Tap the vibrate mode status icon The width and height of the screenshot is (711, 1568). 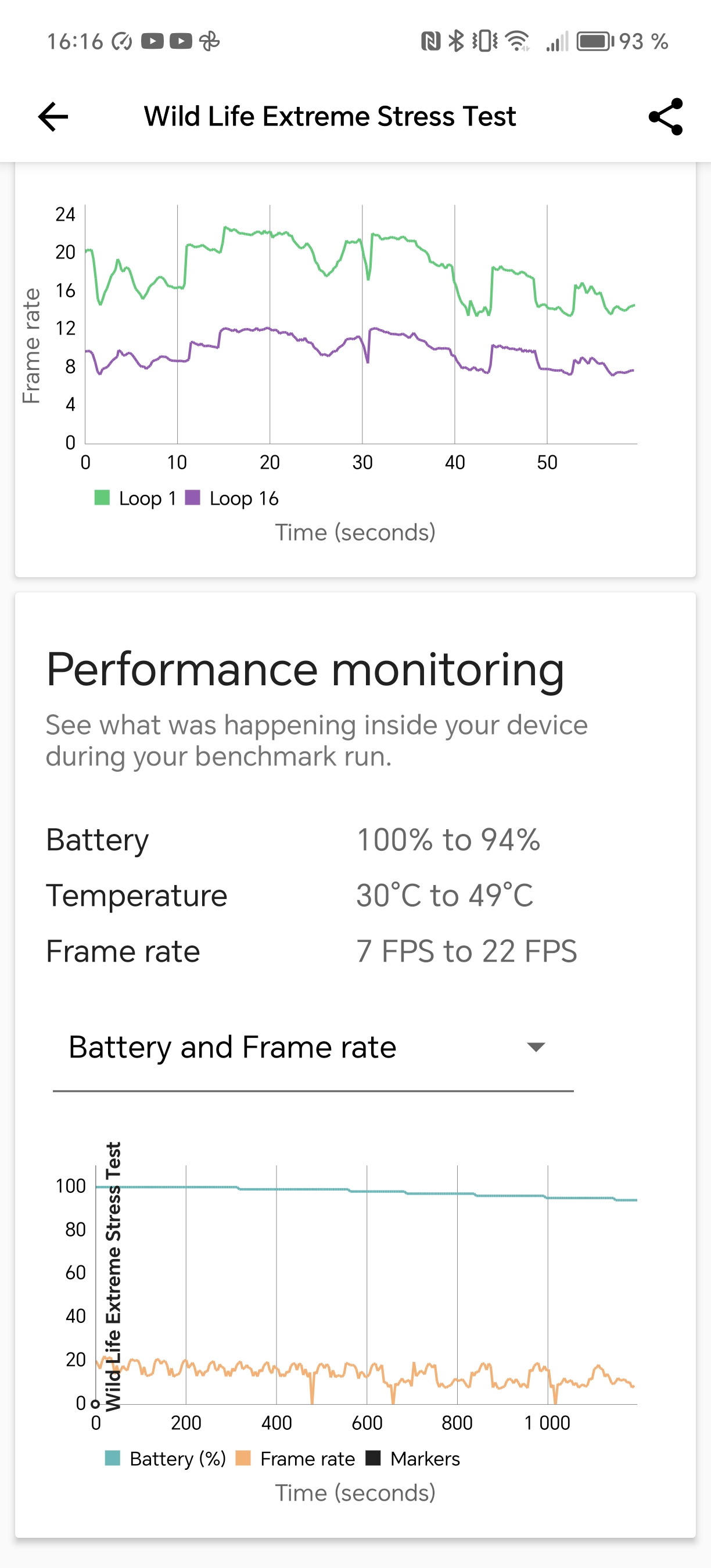pos(484,41)
